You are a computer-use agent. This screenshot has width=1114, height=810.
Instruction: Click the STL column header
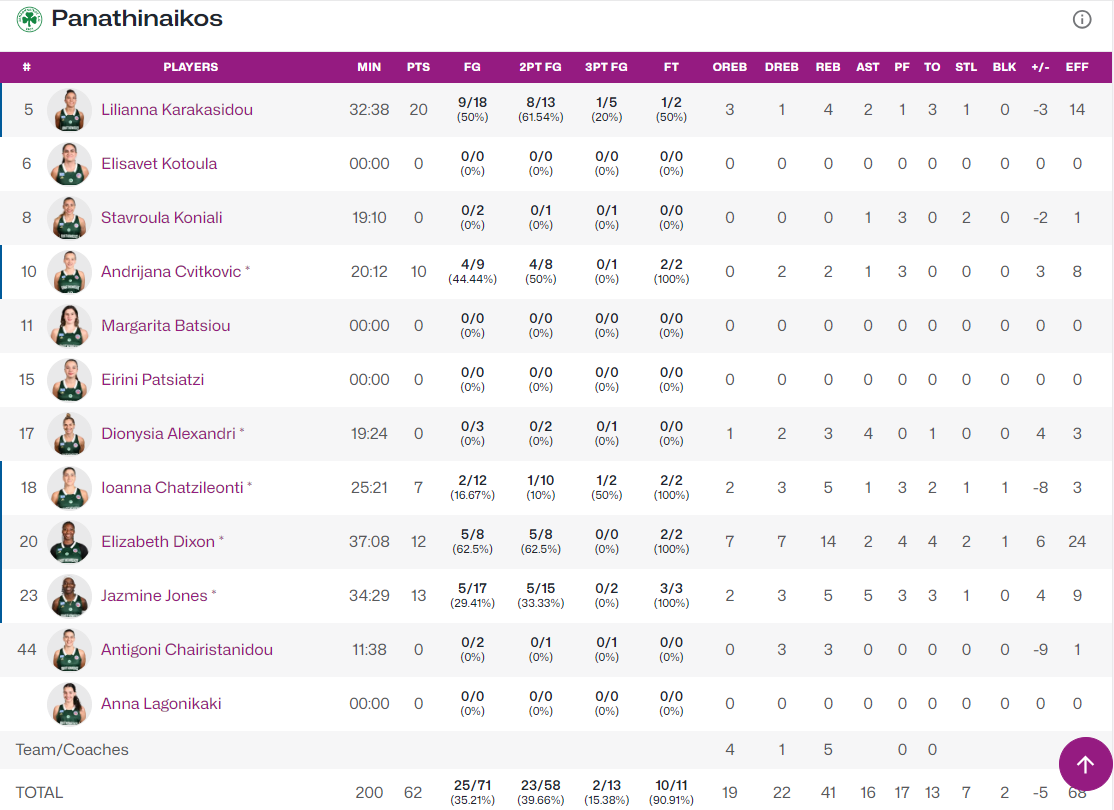(966, 67)
